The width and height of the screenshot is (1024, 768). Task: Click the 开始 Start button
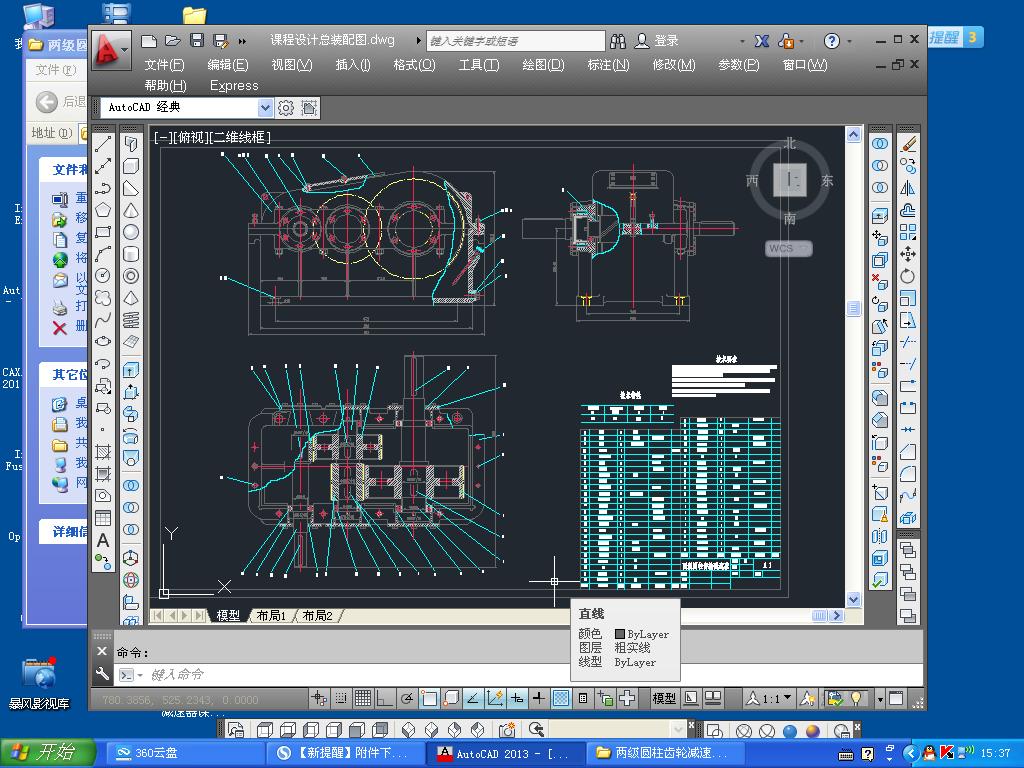pos(48,753)
